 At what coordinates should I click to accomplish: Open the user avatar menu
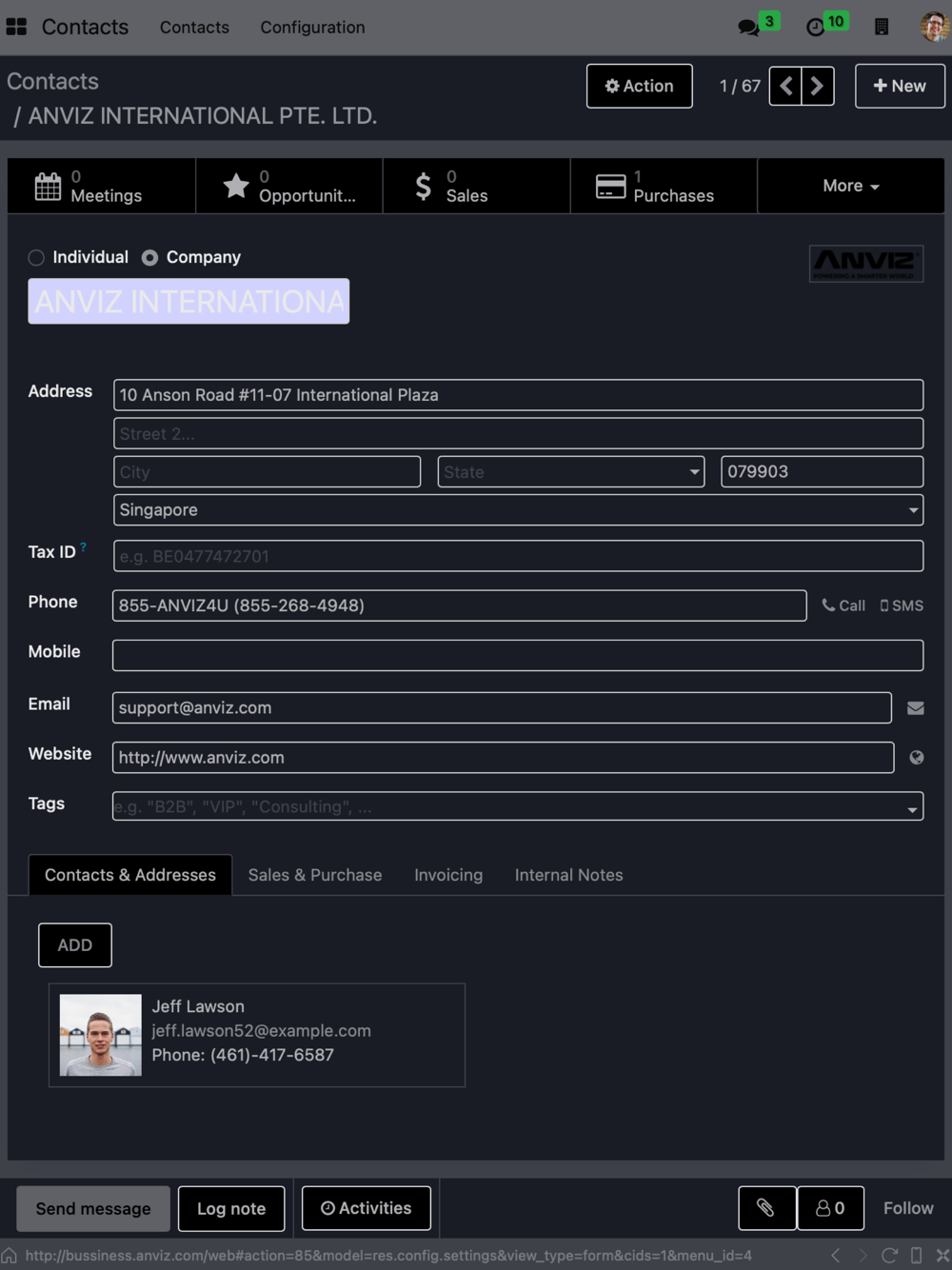tap(934, 27)
